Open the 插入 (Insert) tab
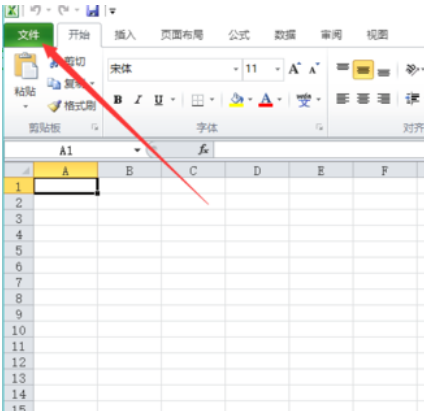The image size is (424, 411). click(125, 35)
